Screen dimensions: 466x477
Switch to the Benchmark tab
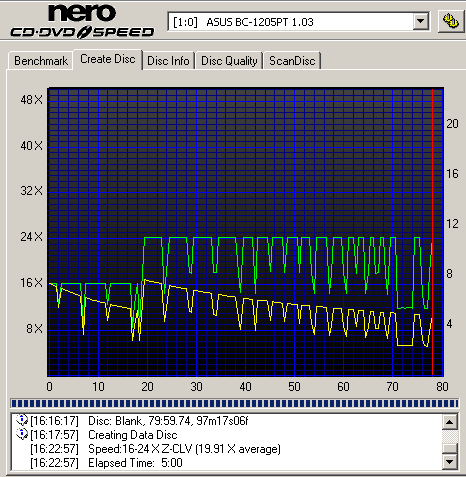(x=41, y=61)
